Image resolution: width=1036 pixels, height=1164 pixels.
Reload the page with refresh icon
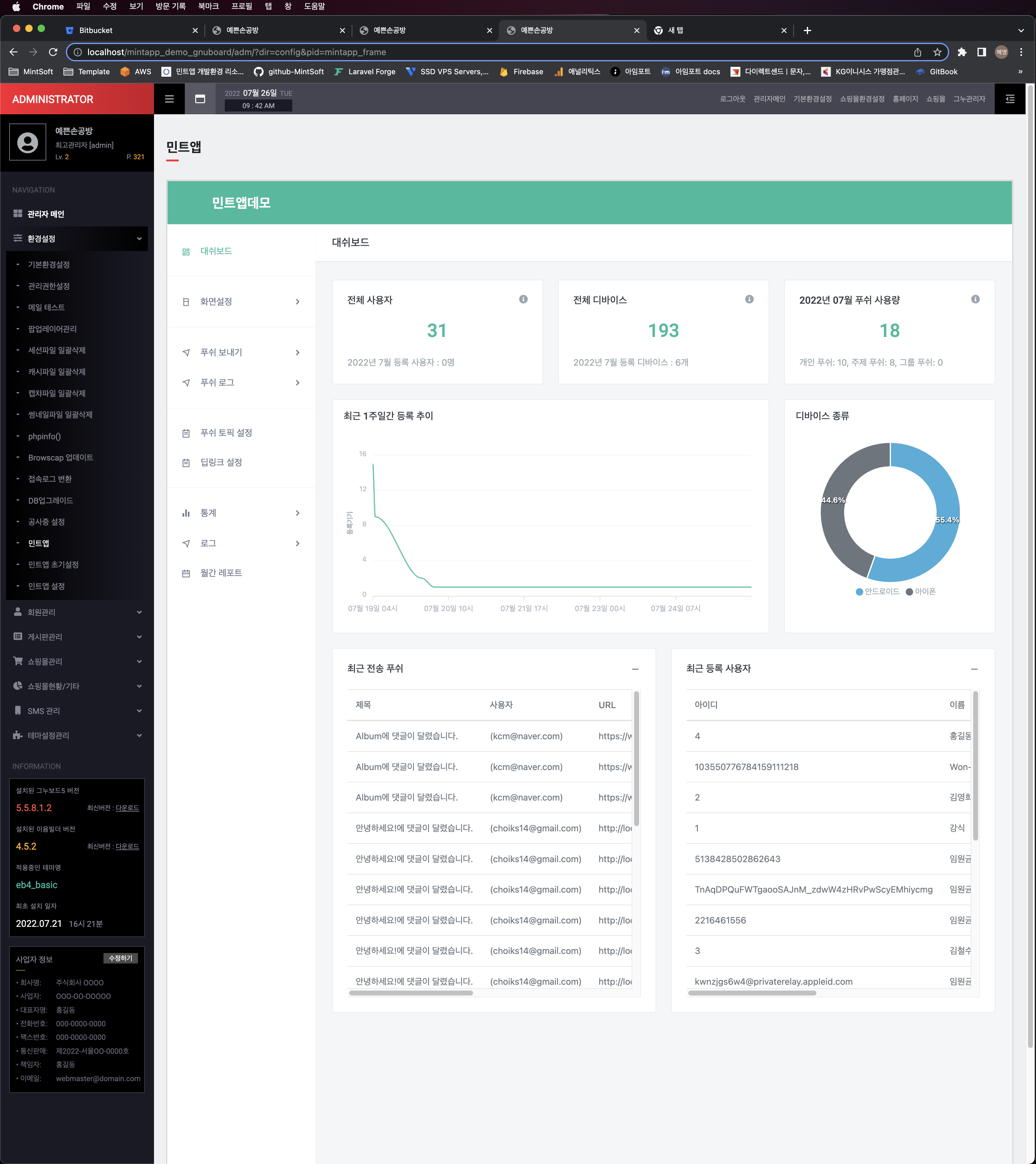53,52
